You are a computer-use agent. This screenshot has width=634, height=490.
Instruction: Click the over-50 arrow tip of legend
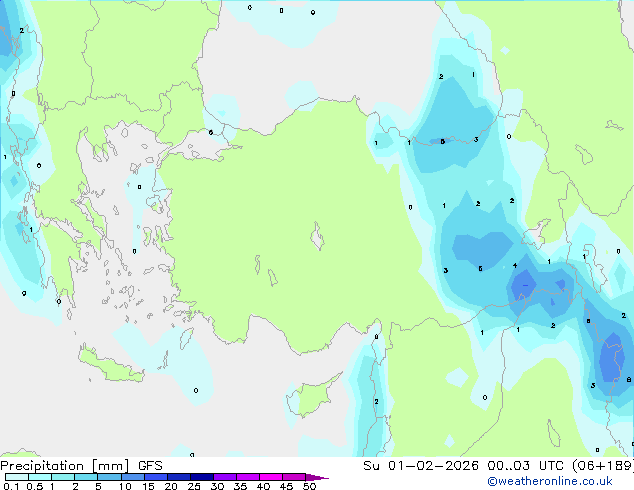click(x=317, y=477)
